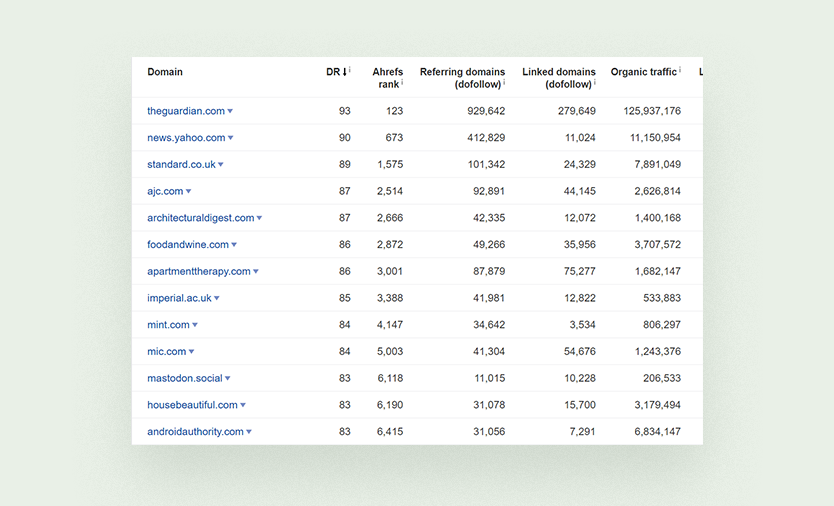
Task: Expand the dropdown arrow beside foodandwine.com
Action: 234,245
